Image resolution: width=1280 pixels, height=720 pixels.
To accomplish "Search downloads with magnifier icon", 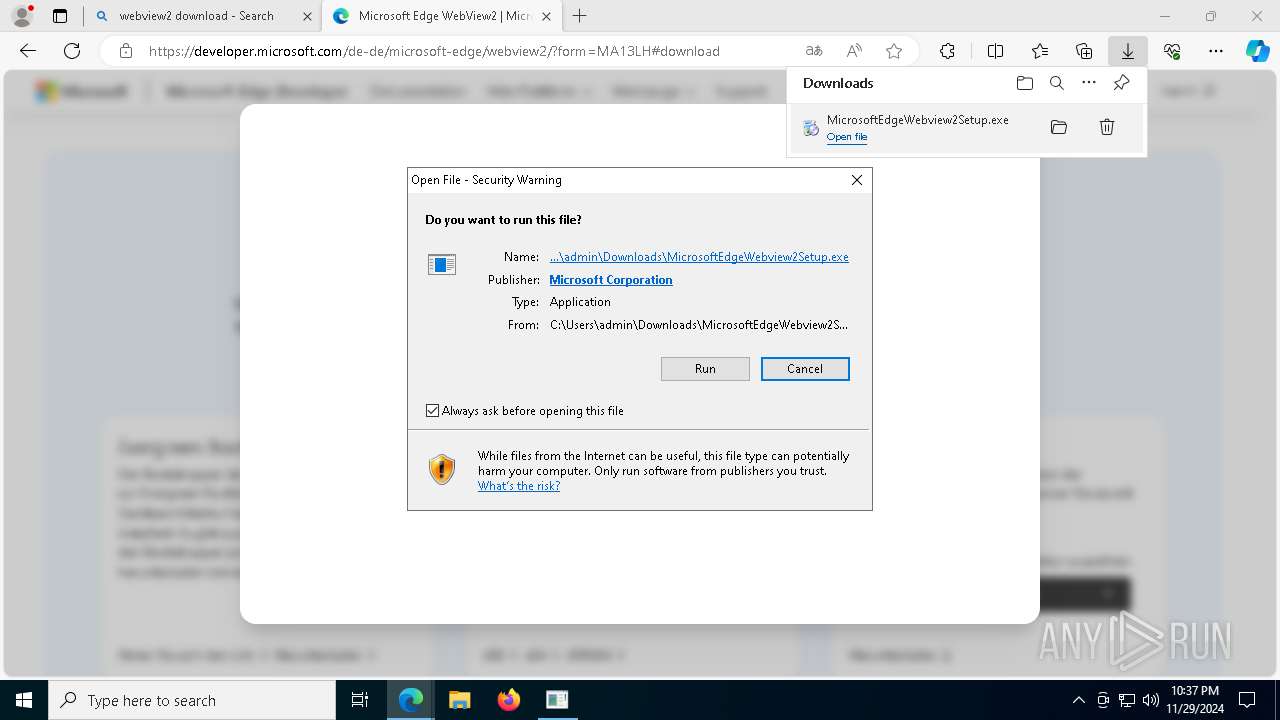I will coord(1057,83).
